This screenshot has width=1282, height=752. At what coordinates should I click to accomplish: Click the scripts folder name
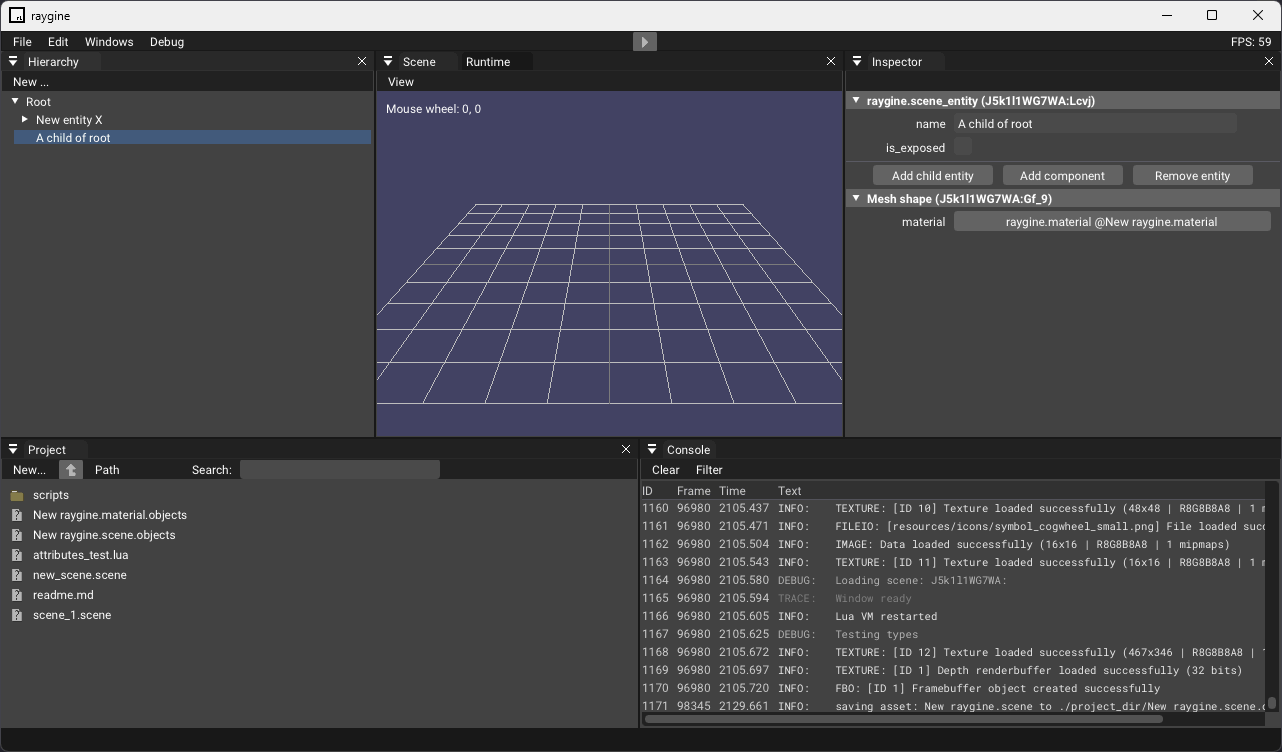51,495
